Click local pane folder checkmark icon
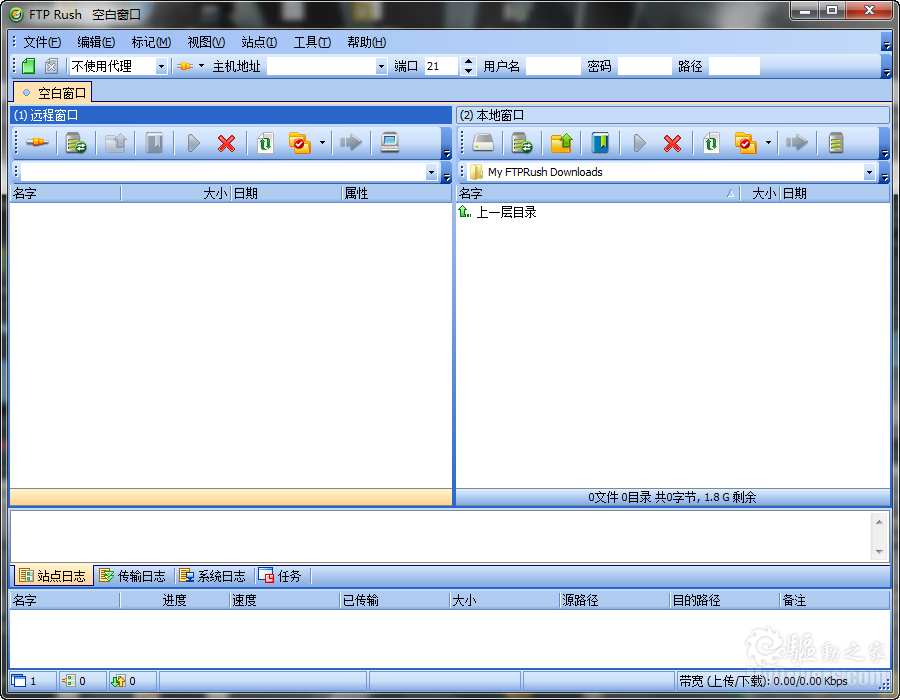The image size is (900, 700). pos(746,142)
